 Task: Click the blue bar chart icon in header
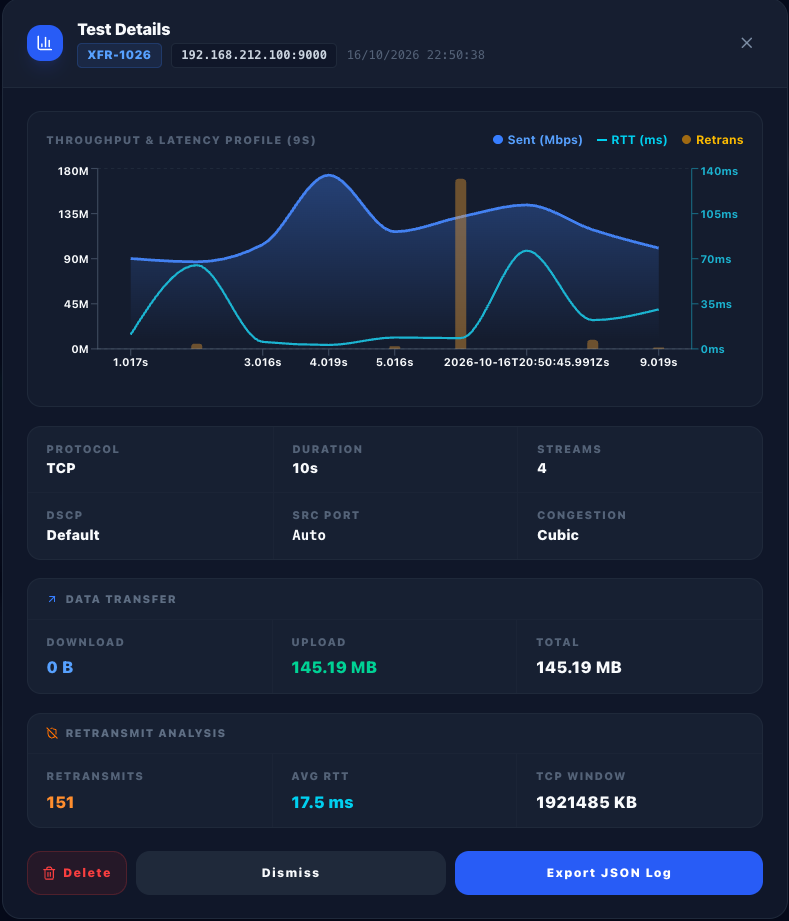(45, 43)
